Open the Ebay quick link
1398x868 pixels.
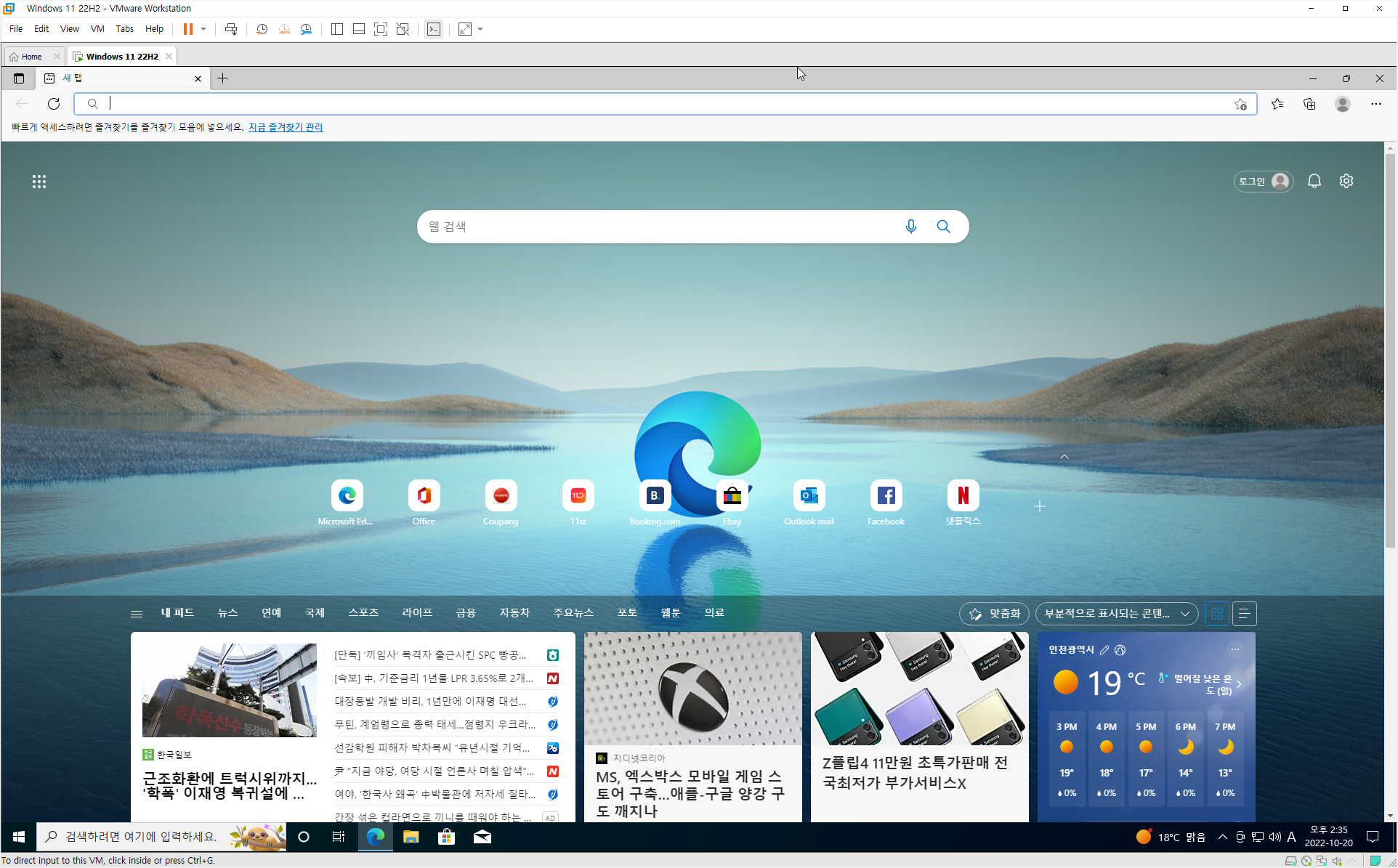click(x=732, y=503)
